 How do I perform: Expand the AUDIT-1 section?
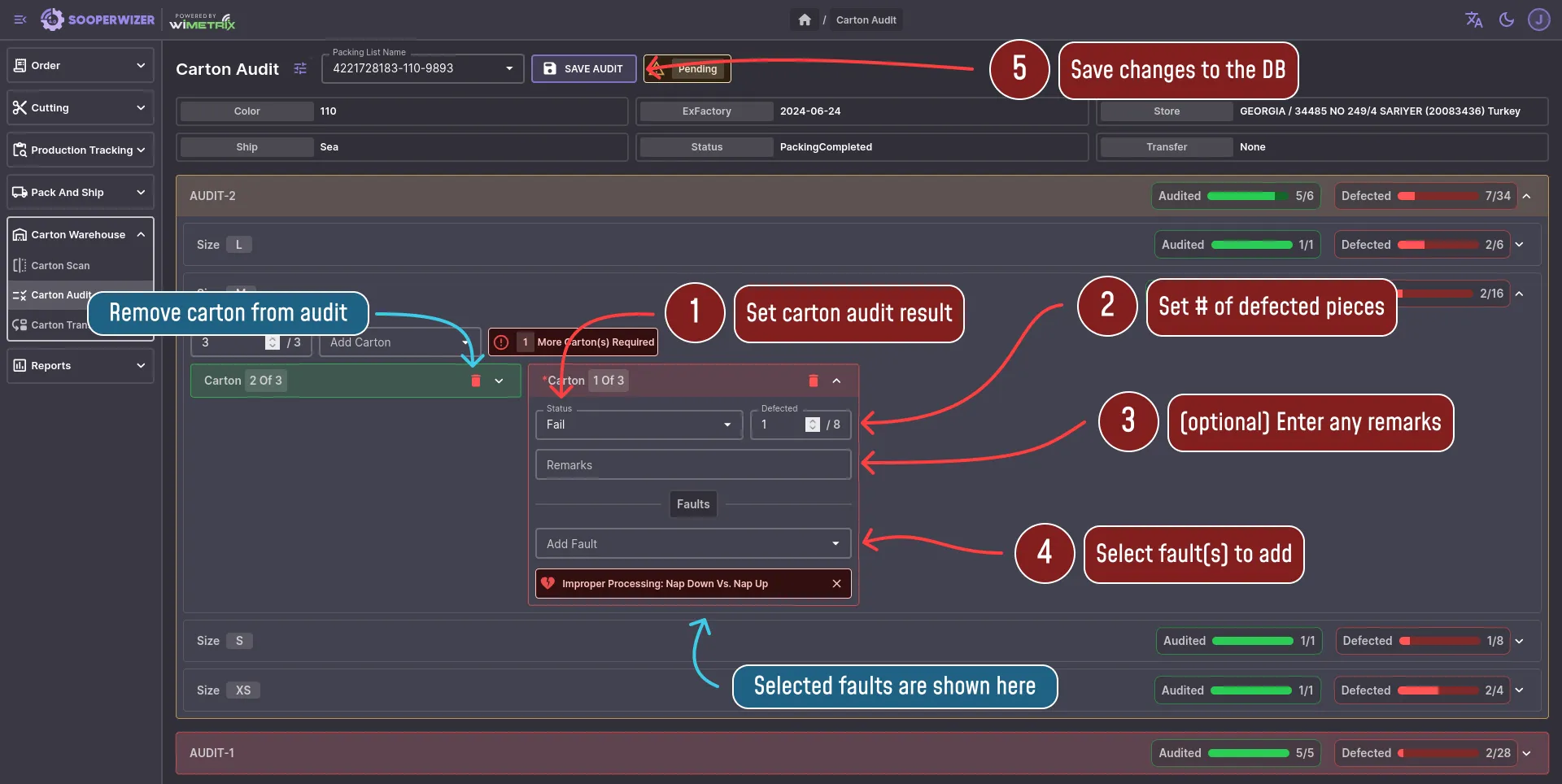pyautogui.click(x=1526, y=753)
